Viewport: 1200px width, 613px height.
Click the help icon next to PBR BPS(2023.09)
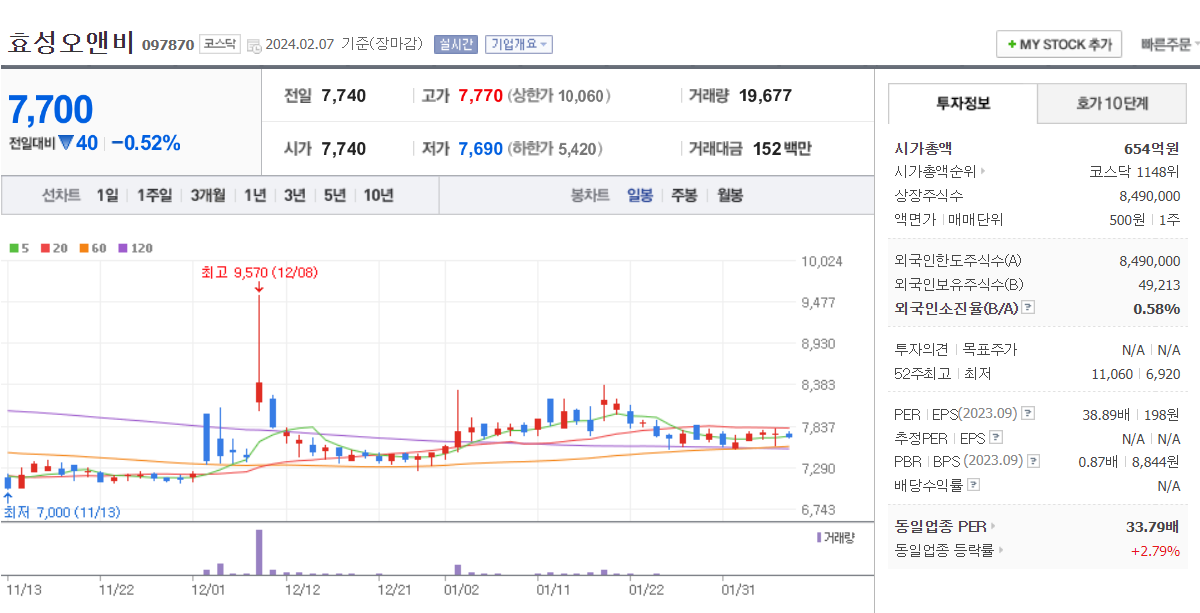tap(1033, 461)
